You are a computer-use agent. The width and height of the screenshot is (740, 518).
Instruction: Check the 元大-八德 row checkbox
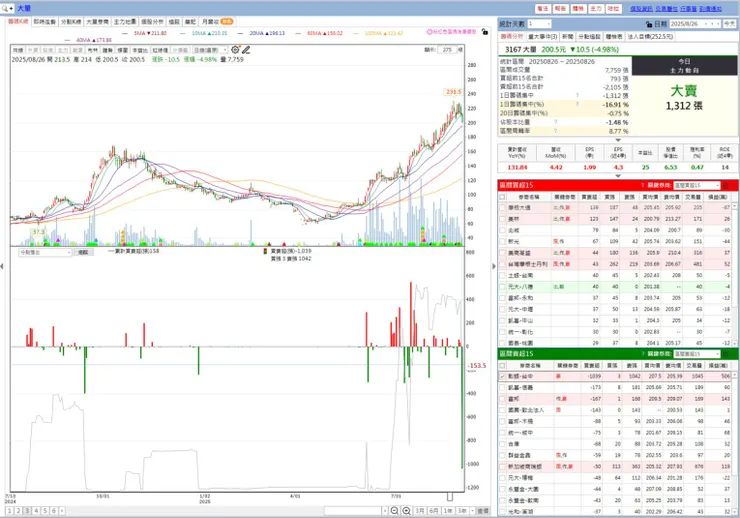[503, 287]
